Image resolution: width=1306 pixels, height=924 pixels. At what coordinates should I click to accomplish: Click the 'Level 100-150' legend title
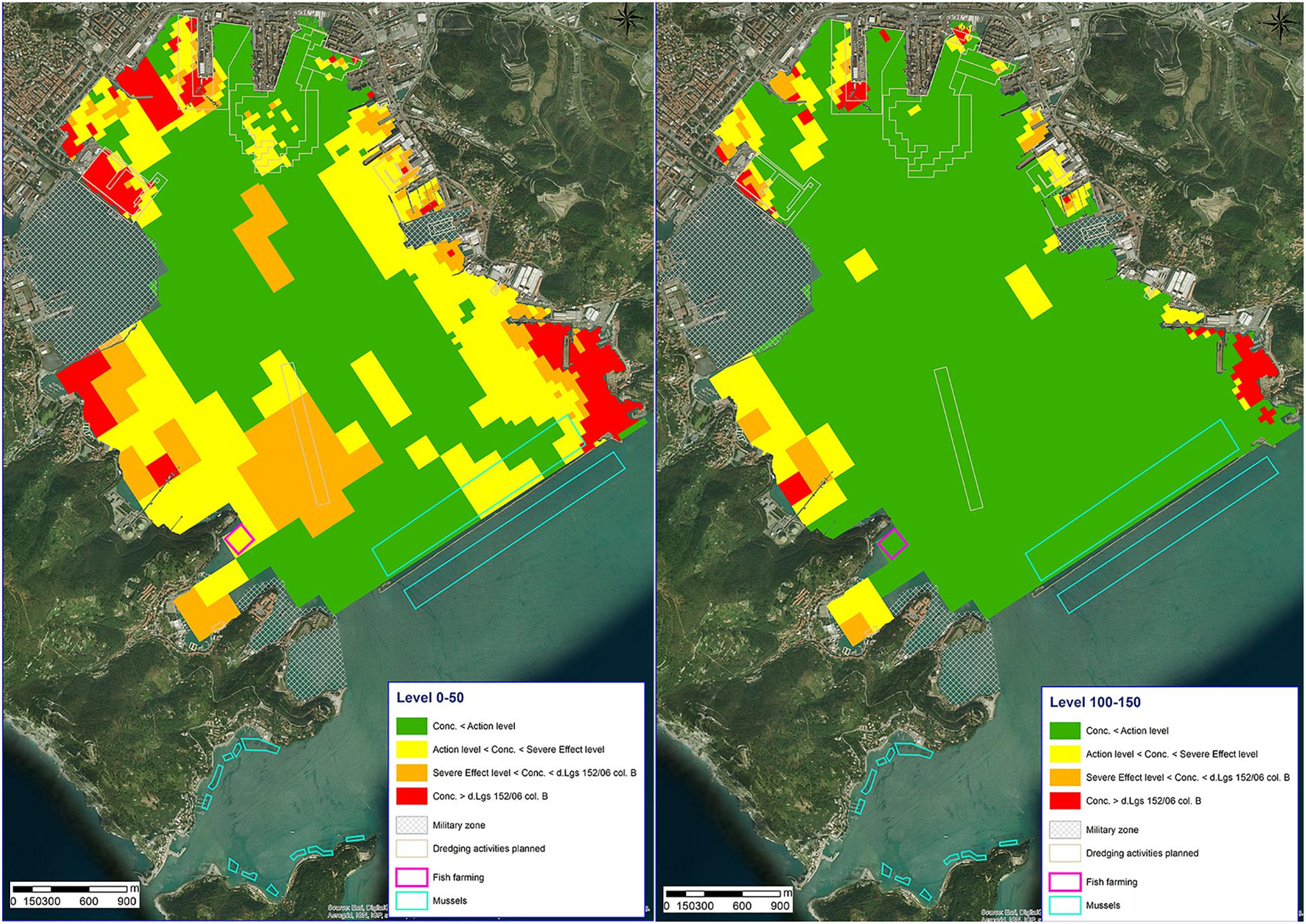point(1095,703)
